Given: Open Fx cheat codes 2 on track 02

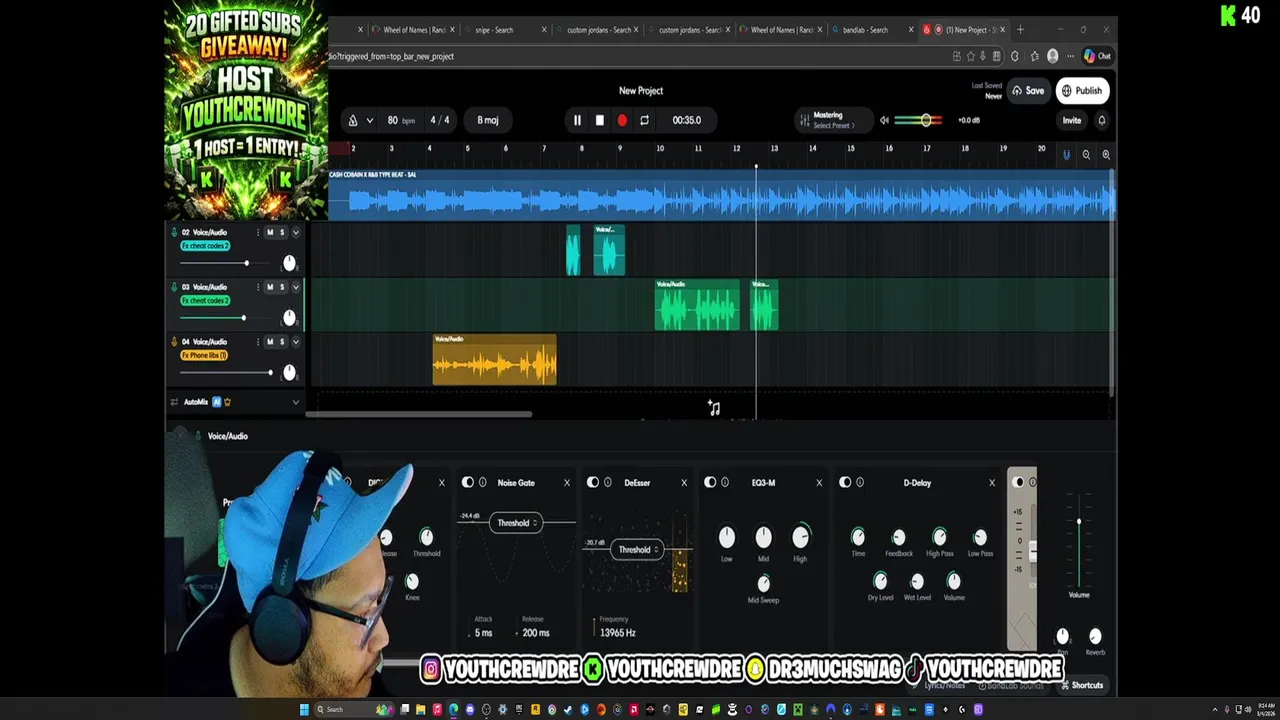Looking at the screenshot, I should (204, 246).
